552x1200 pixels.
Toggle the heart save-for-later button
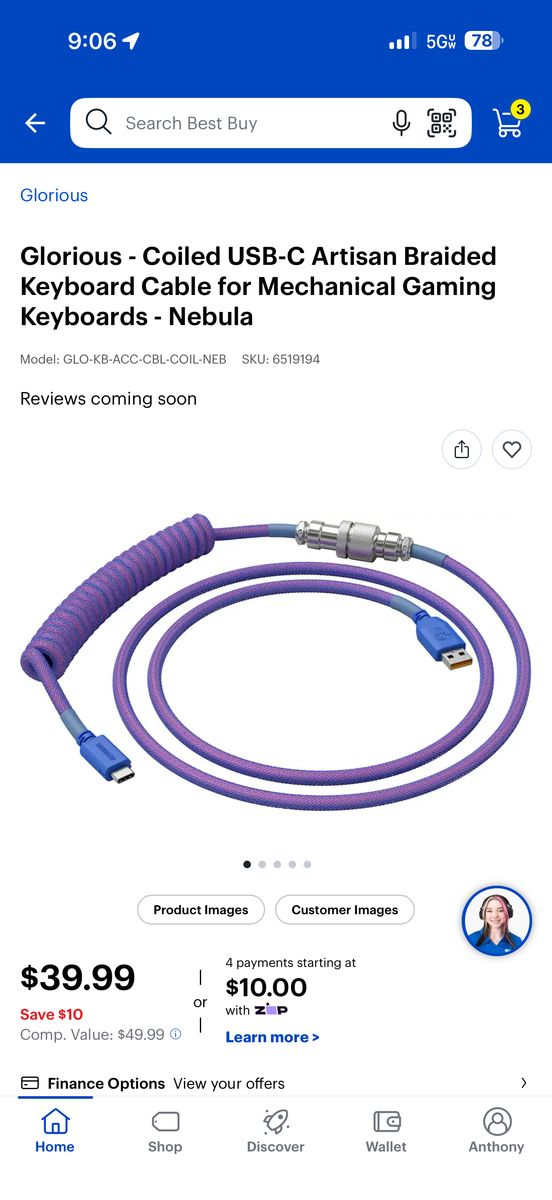coord(512,450)
